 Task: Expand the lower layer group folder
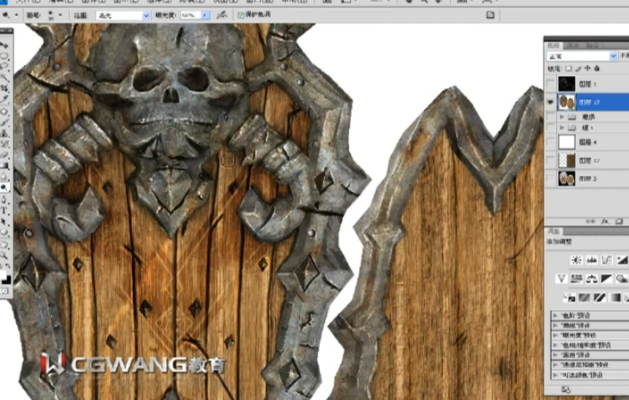click(562, 128)
